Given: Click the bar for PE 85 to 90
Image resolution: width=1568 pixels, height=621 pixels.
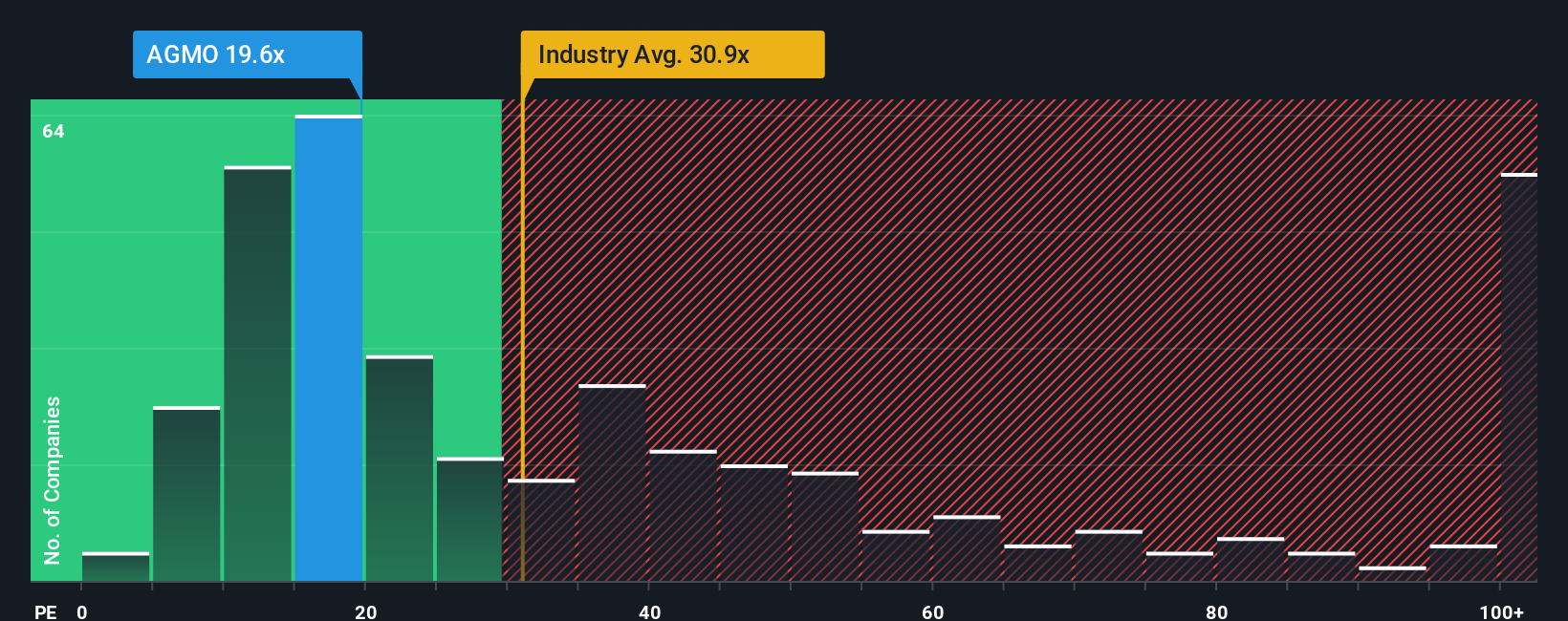Looking at the screenshot, I should (1321, 567).
